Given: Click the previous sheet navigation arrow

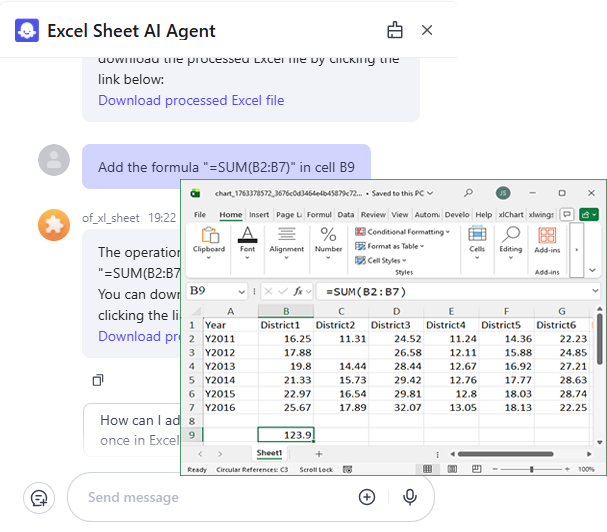Looking at the screenshot, I should [x=200, y=454].
